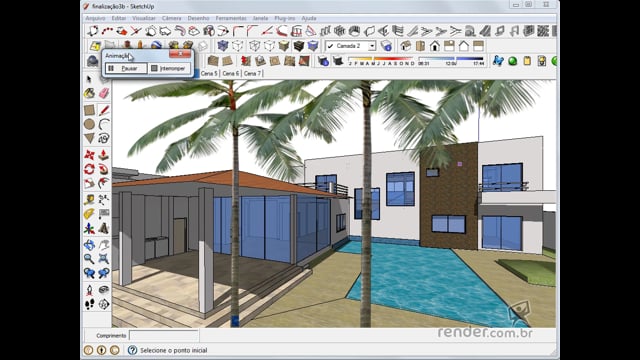
Task: Select the Polygon triangle tool
Action: [89, 138]
